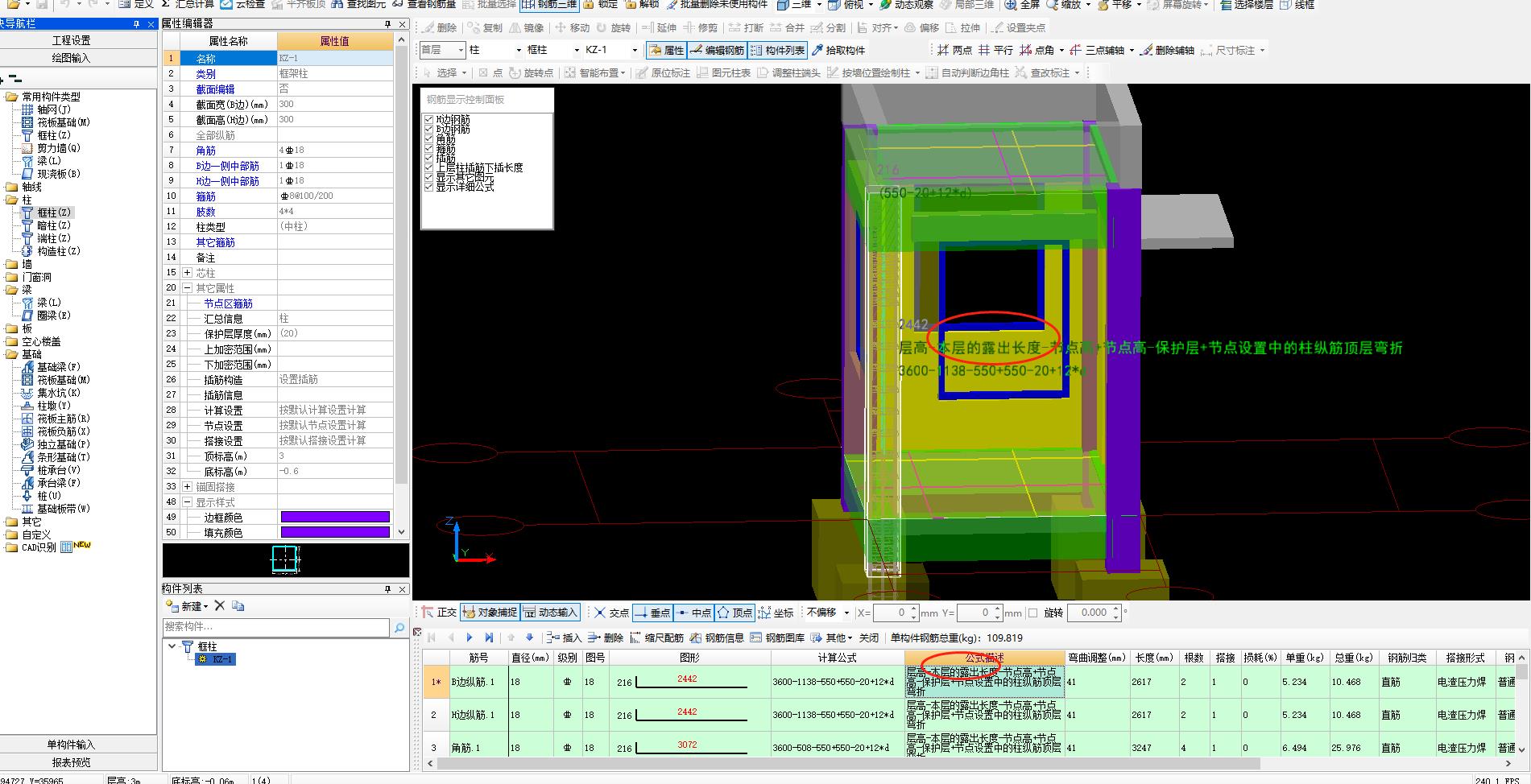
Task: Click the 原位标注 in-place annotation tool
Action: pyautogui.click(x=663, y=72)
